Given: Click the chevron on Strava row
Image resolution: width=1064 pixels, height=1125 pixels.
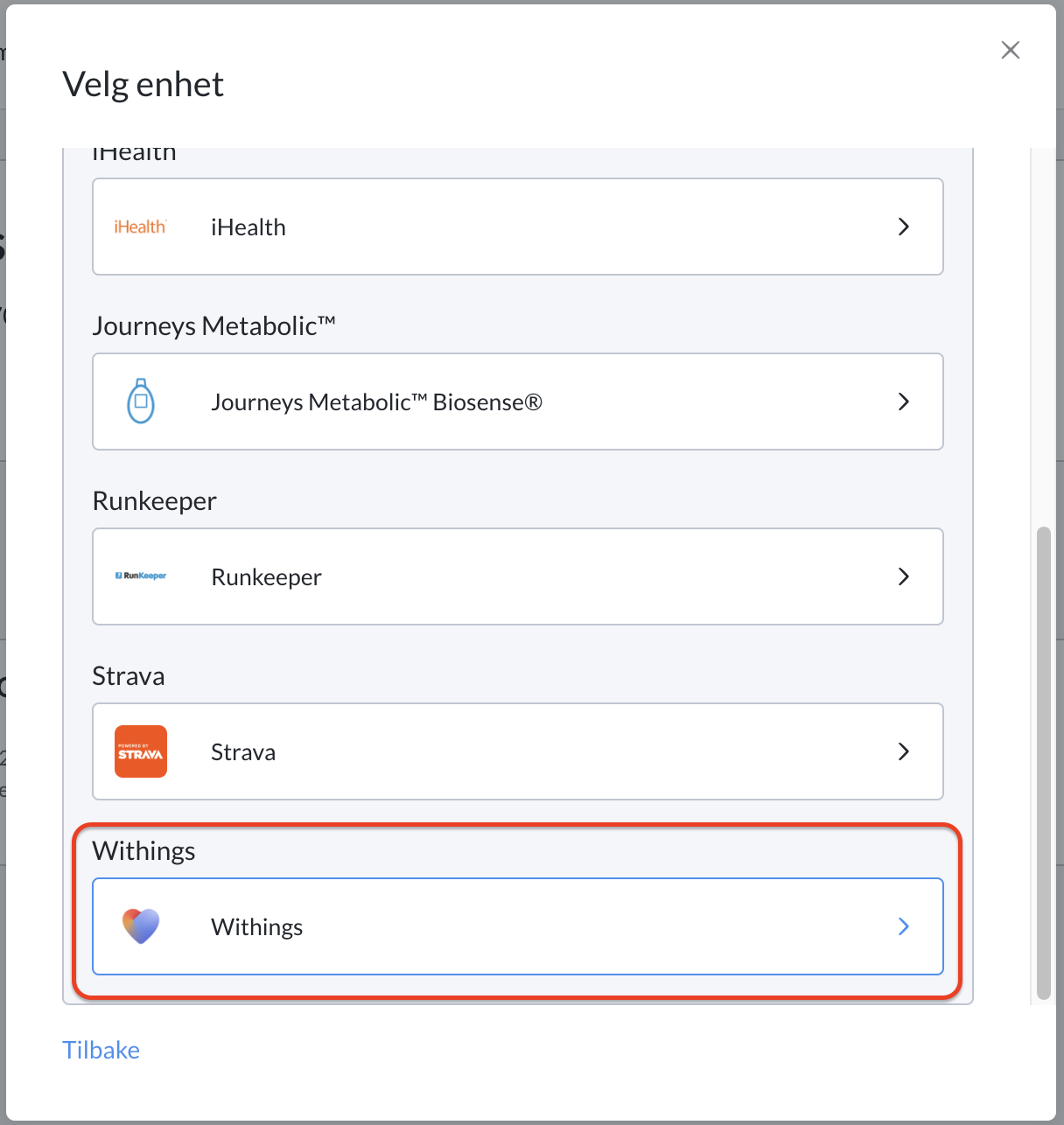Looking at the screenshot, I should (904, 751).
